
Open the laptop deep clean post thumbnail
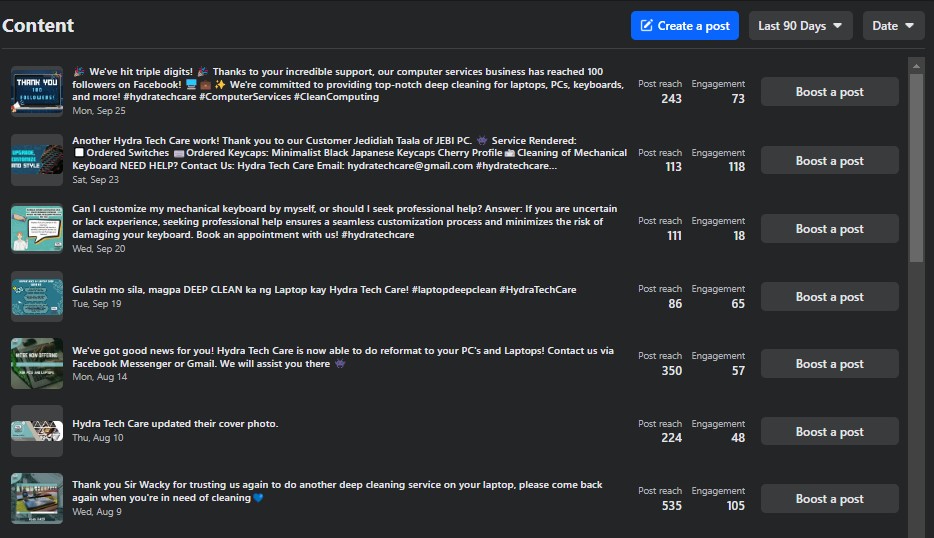click(37, 296)
